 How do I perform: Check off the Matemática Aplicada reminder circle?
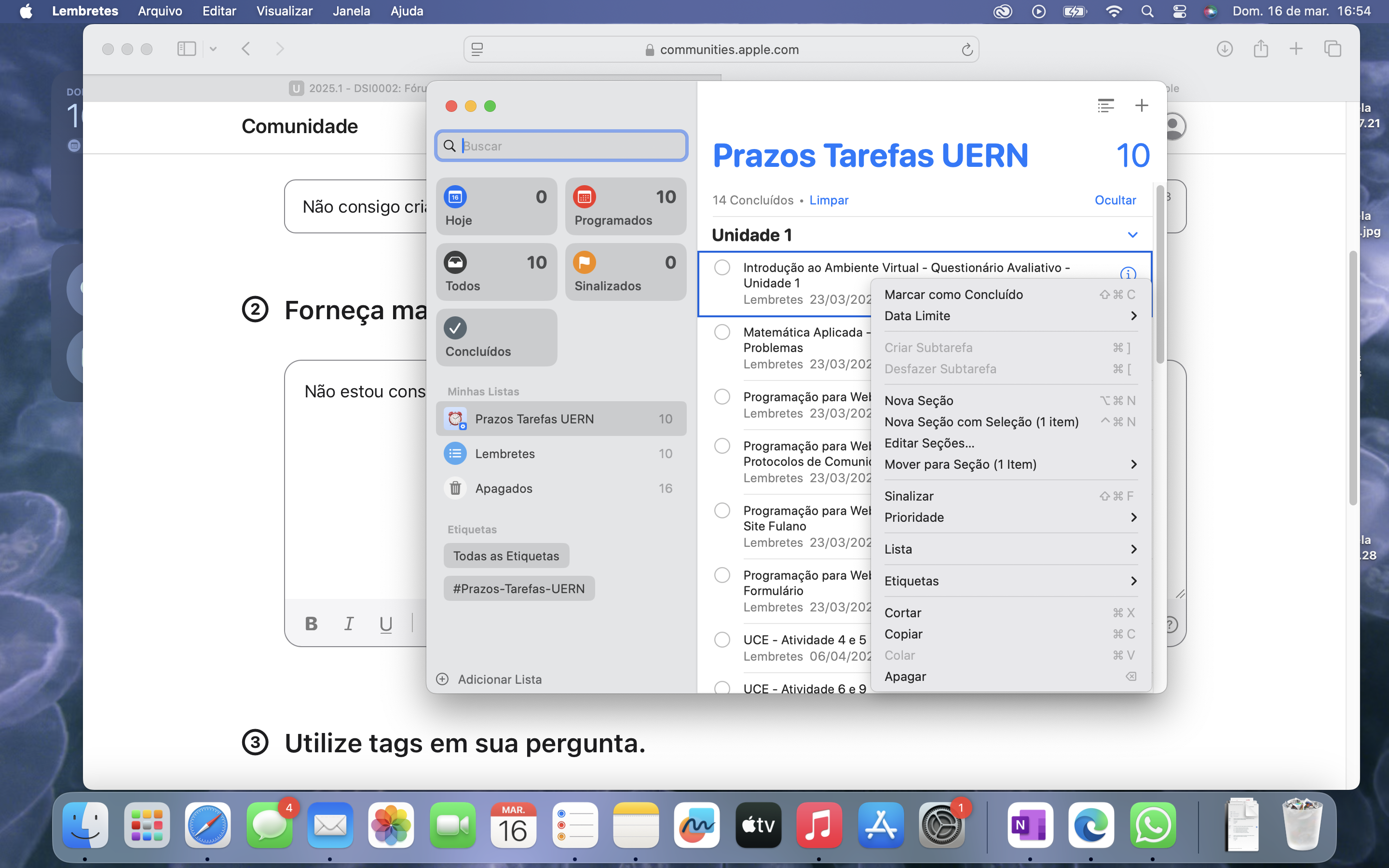click(722, 332)
